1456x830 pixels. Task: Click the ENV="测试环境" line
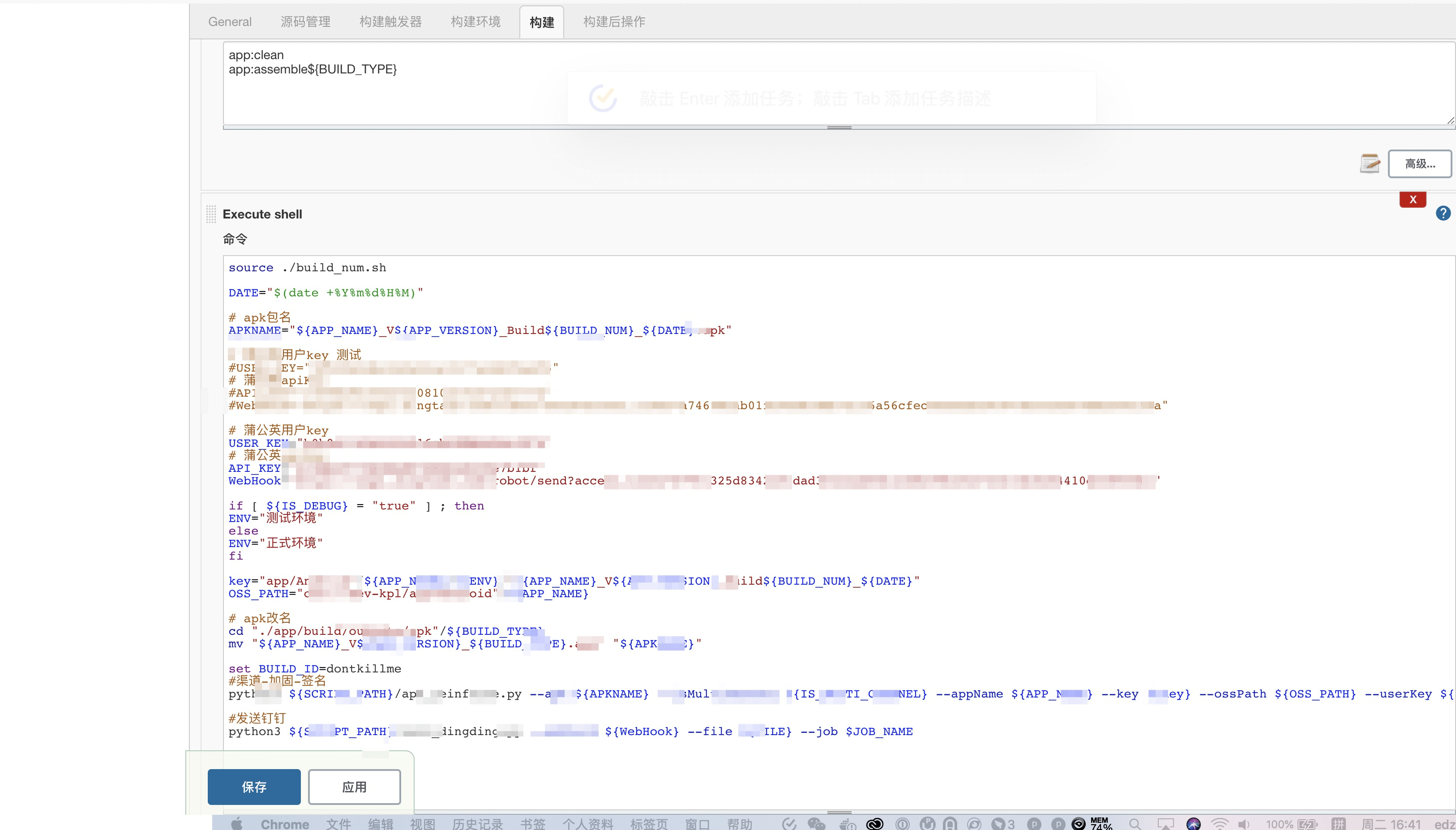click(x=275, y=518)
